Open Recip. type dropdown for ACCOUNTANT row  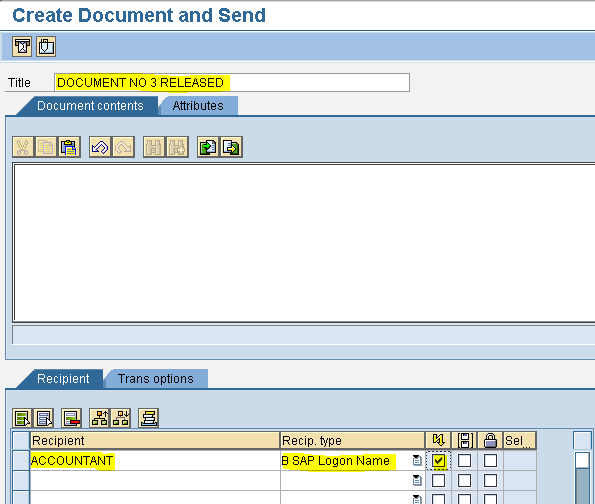click(417, 460)
